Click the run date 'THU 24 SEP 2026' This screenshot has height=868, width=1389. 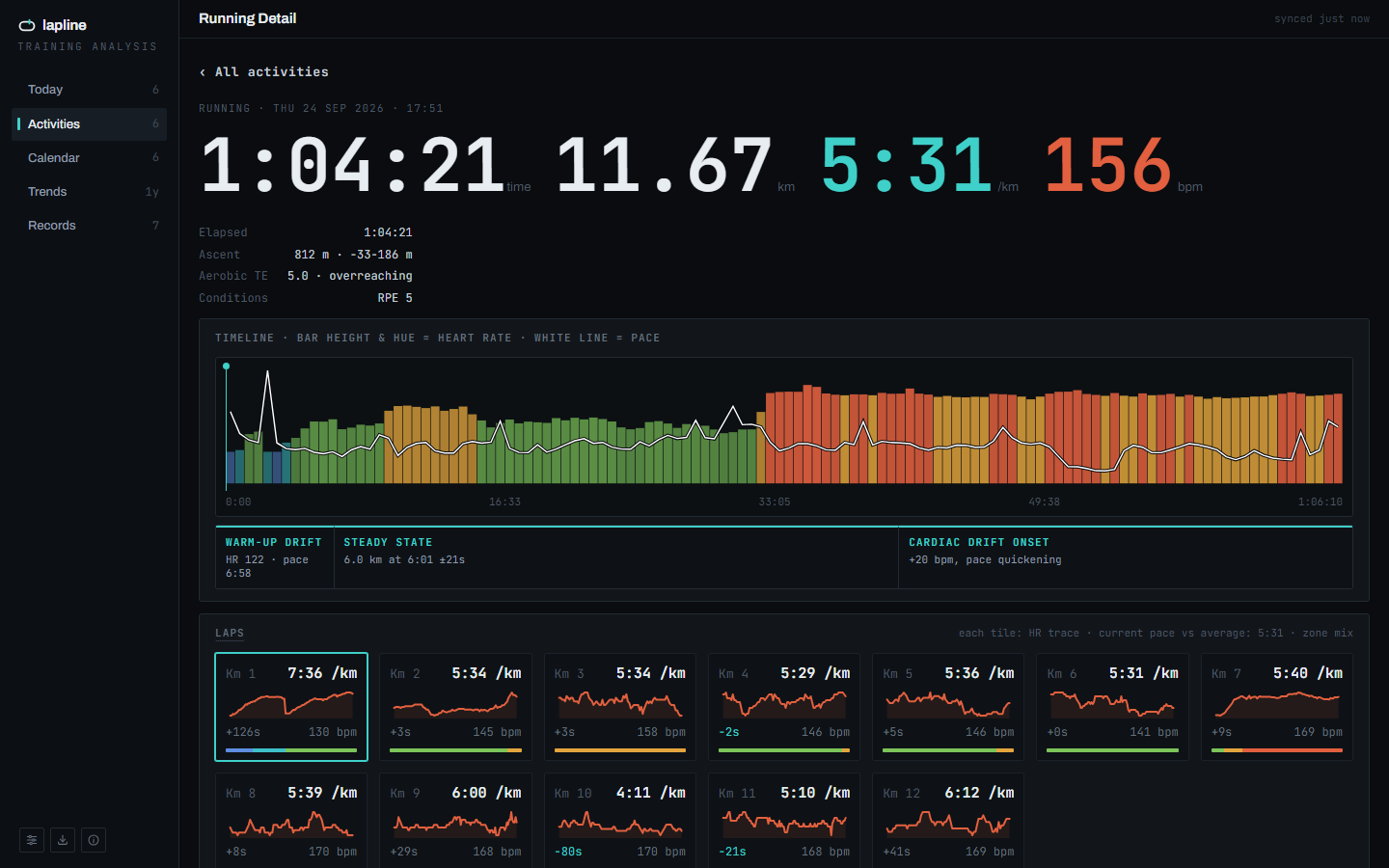328,108
